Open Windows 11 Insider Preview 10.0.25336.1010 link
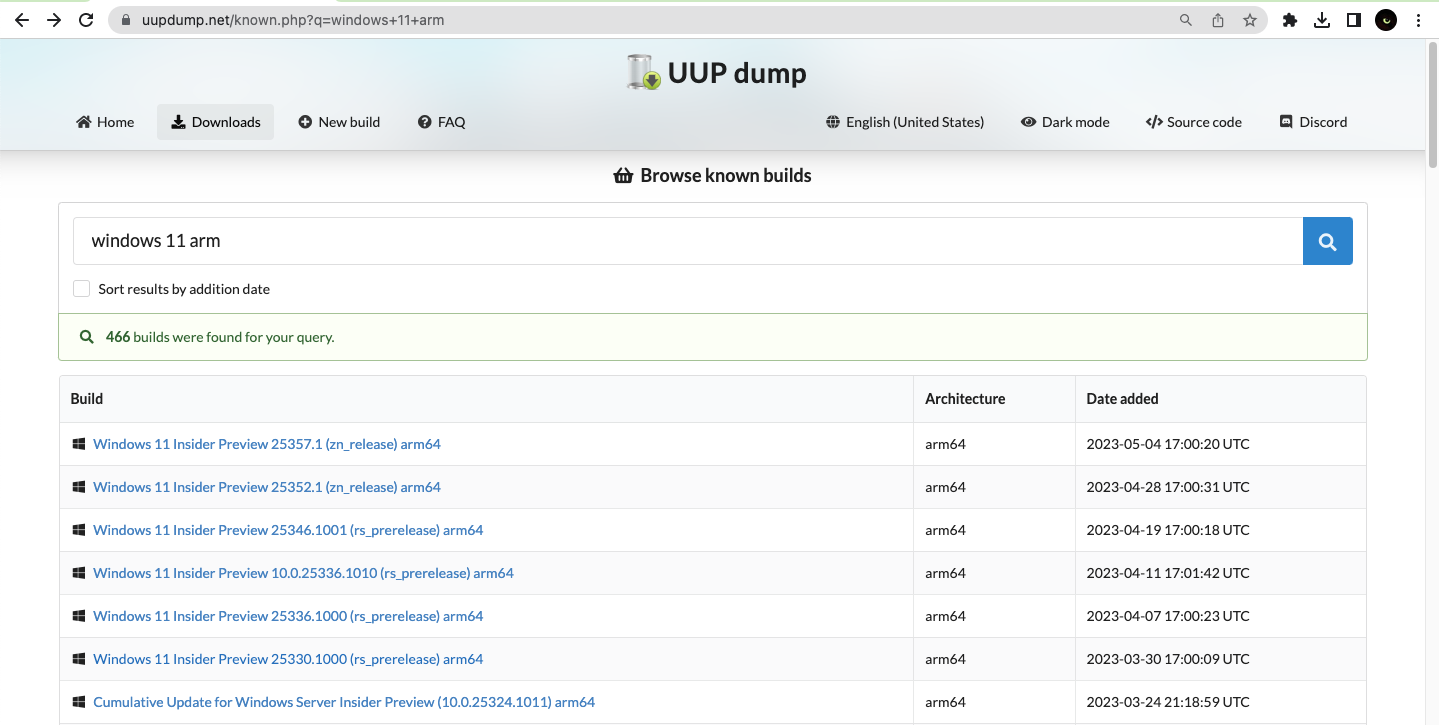1439x725 pixels. click(303, 573)
